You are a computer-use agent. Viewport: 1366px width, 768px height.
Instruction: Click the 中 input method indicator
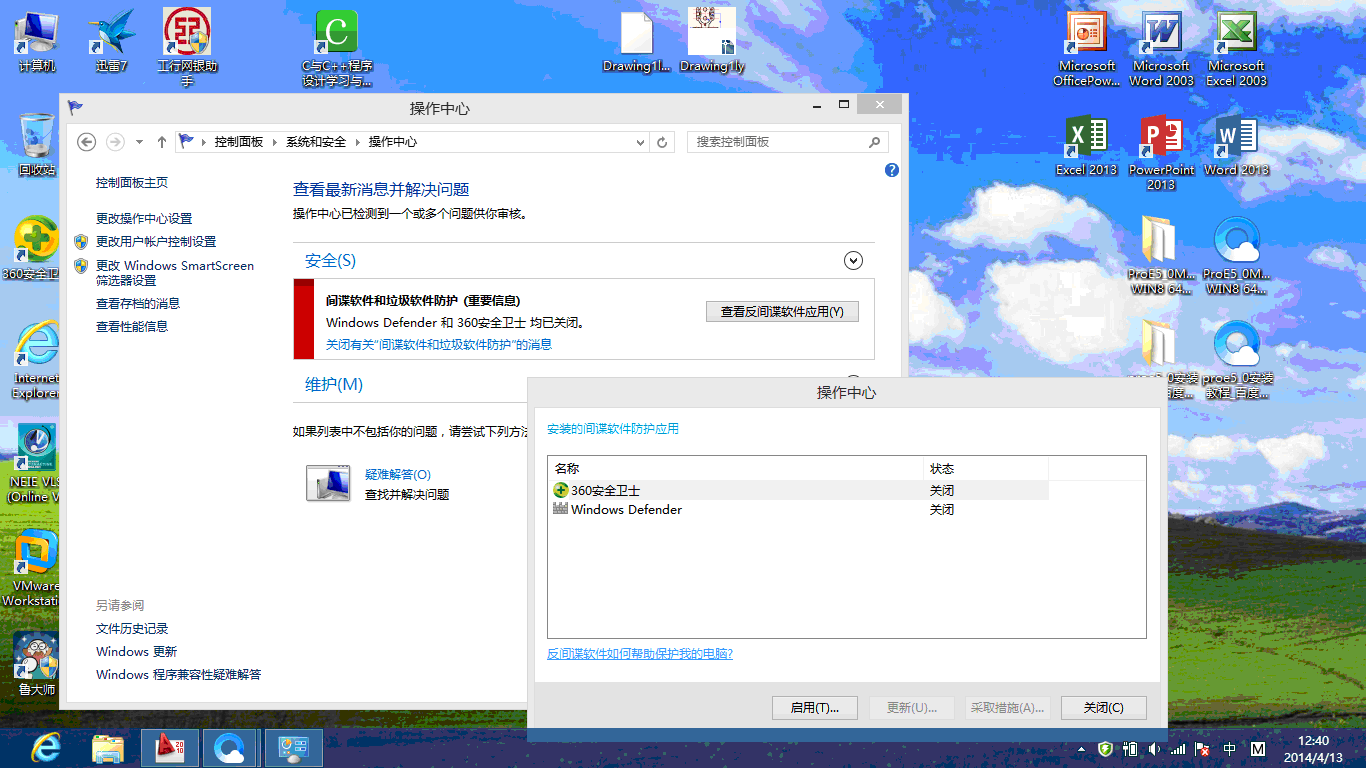(x=1229, y=749)
